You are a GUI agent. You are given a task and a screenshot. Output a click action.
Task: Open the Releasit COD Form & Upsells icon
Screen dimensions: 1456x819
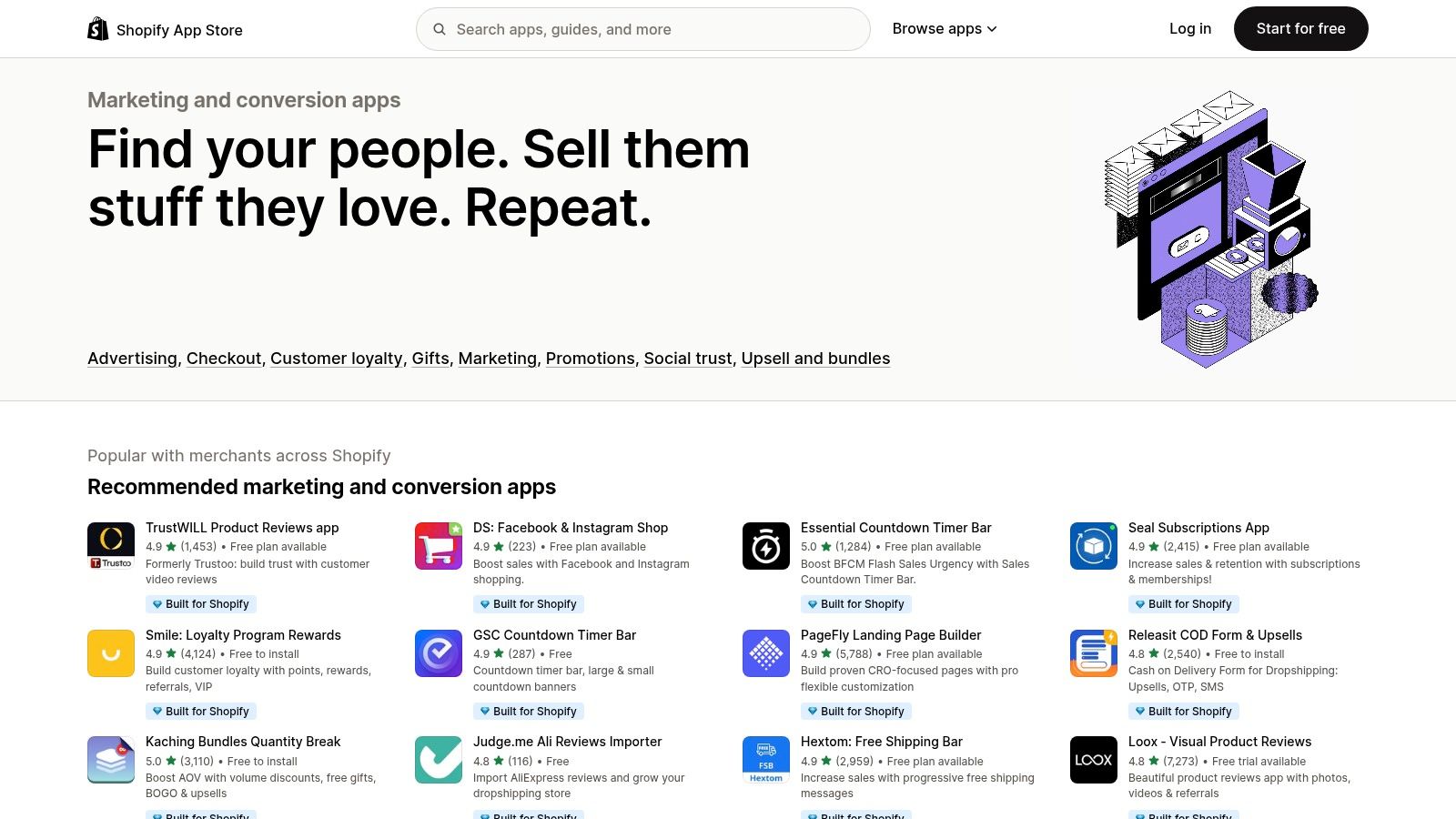pyautogui.click(x=1093, y=652)
